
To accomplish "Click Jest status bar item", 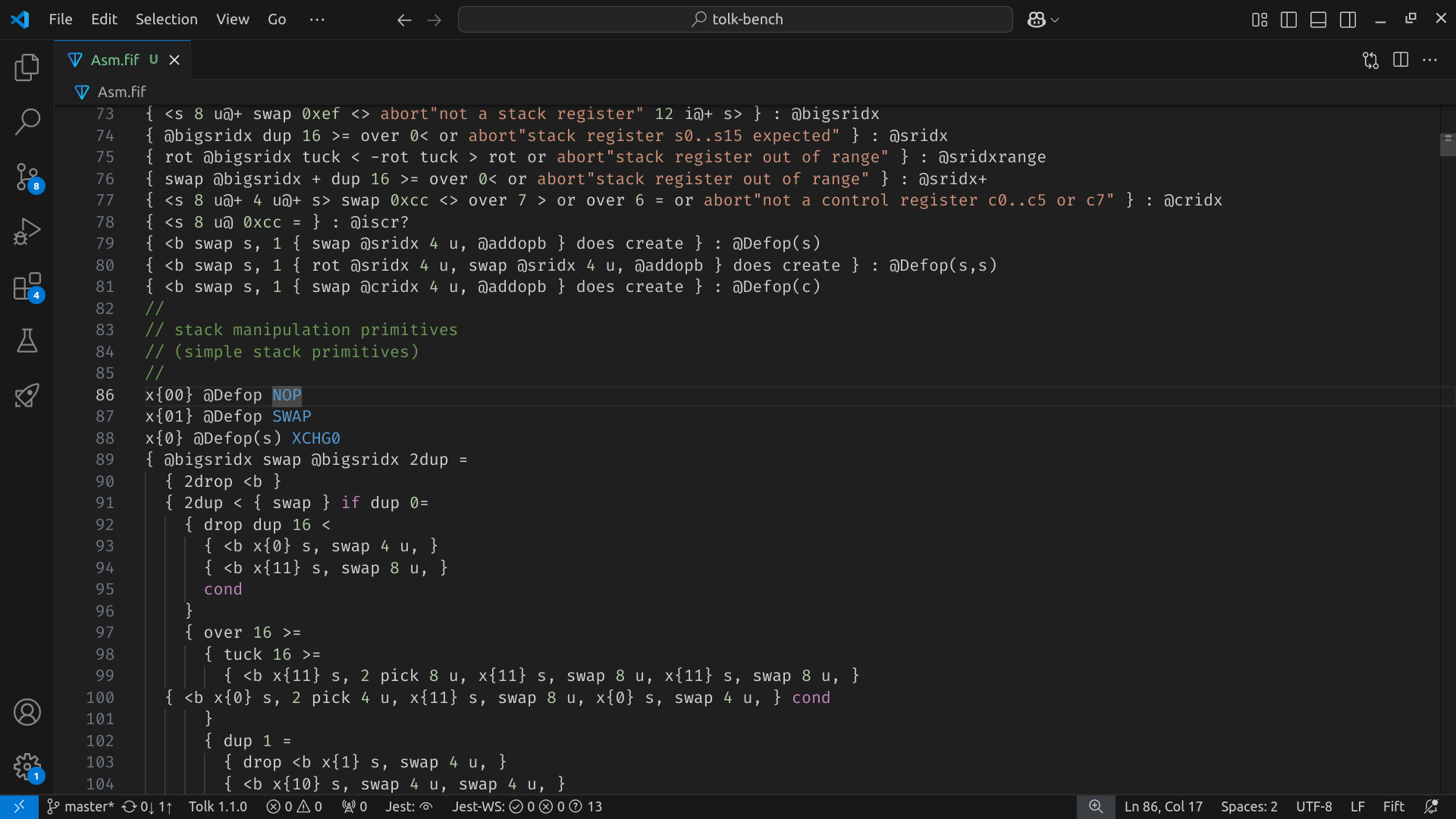I will coord(409,807).
